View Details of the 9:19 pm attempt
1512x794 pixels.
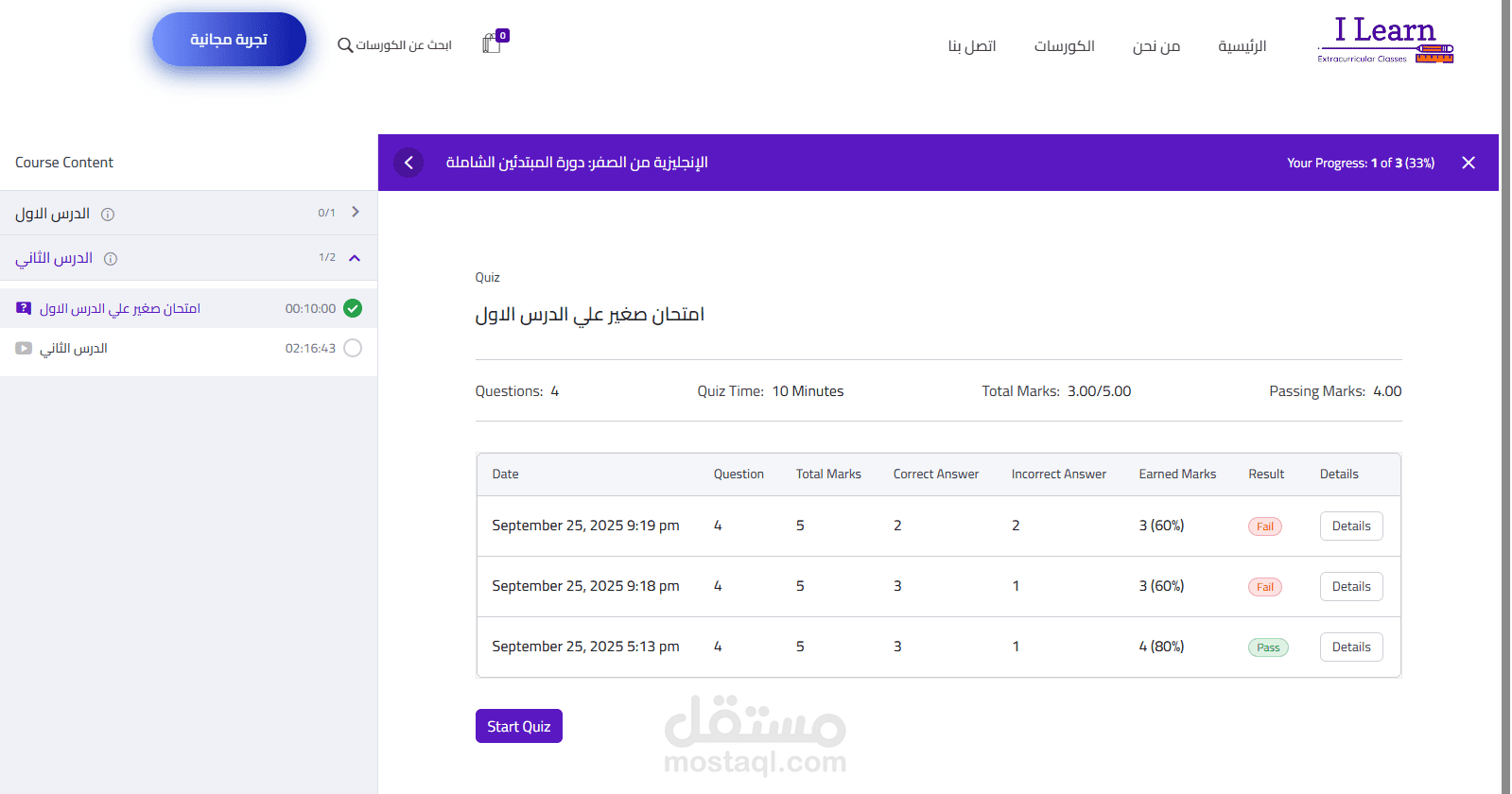(x=1351, y=526)
